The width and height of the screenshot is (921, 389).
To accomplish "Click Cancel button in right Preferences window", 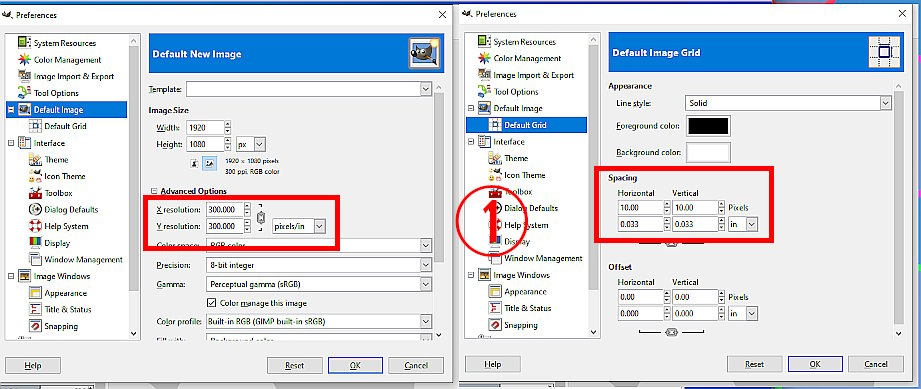I will tap(876, 364).
